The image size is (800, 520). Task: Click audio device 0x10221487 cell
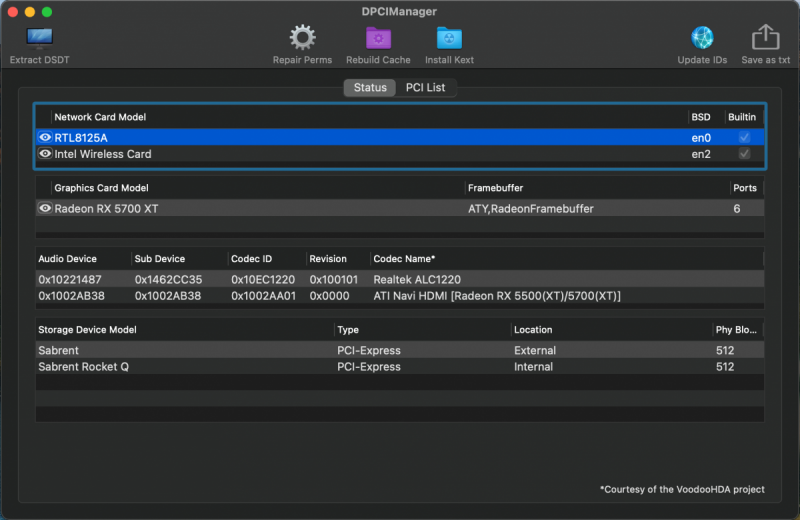(x=70, y=280)
